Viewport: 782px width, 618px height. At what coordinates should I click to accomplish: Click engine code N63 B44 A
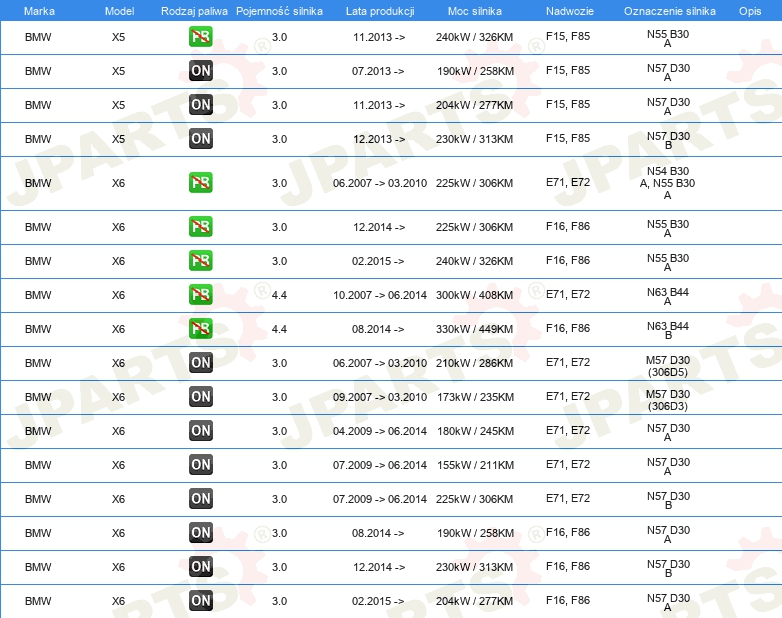668,296
